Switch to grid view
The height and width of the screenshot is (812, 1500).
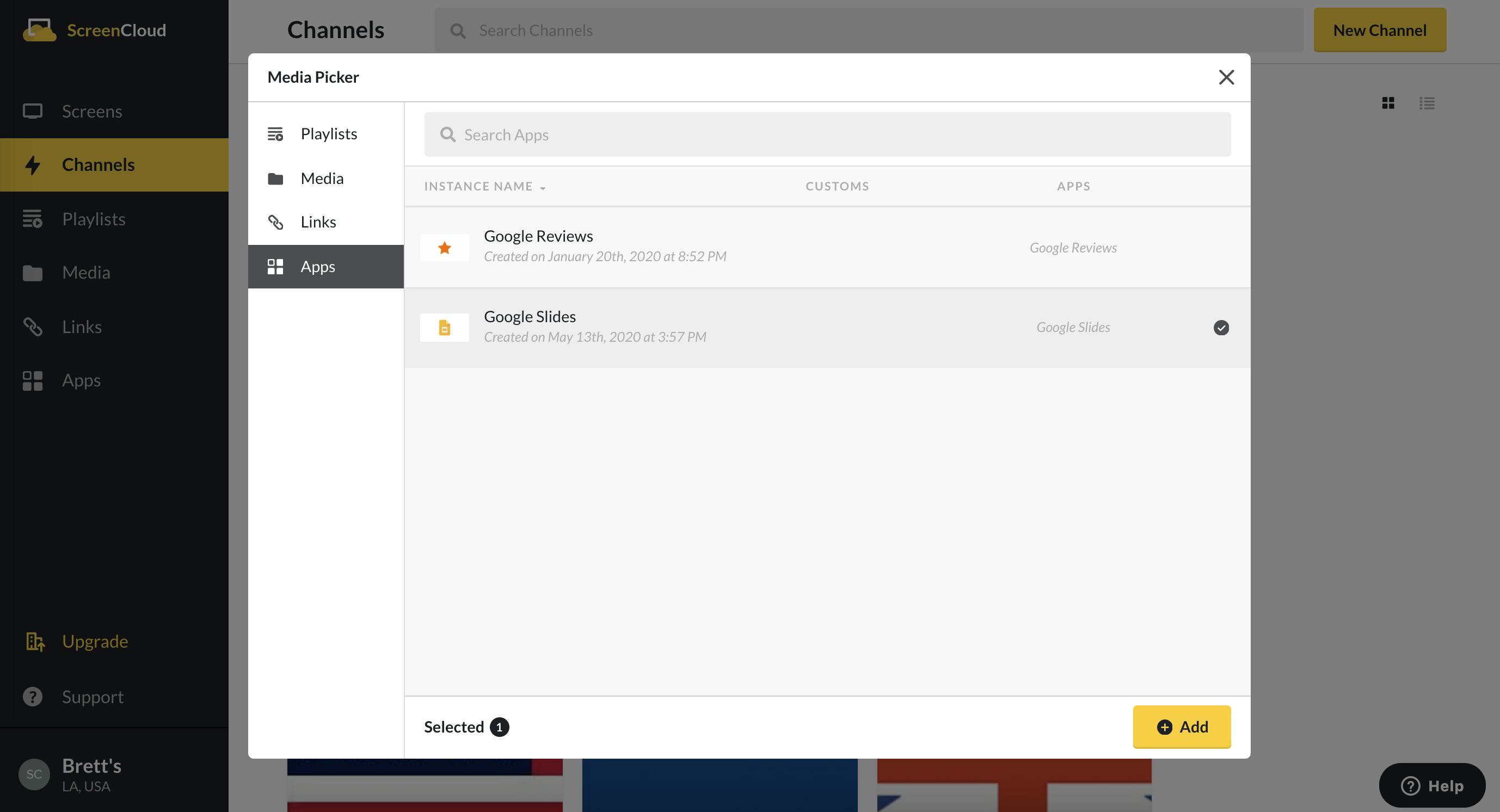pyautogui.click(x=1388, y=103)
